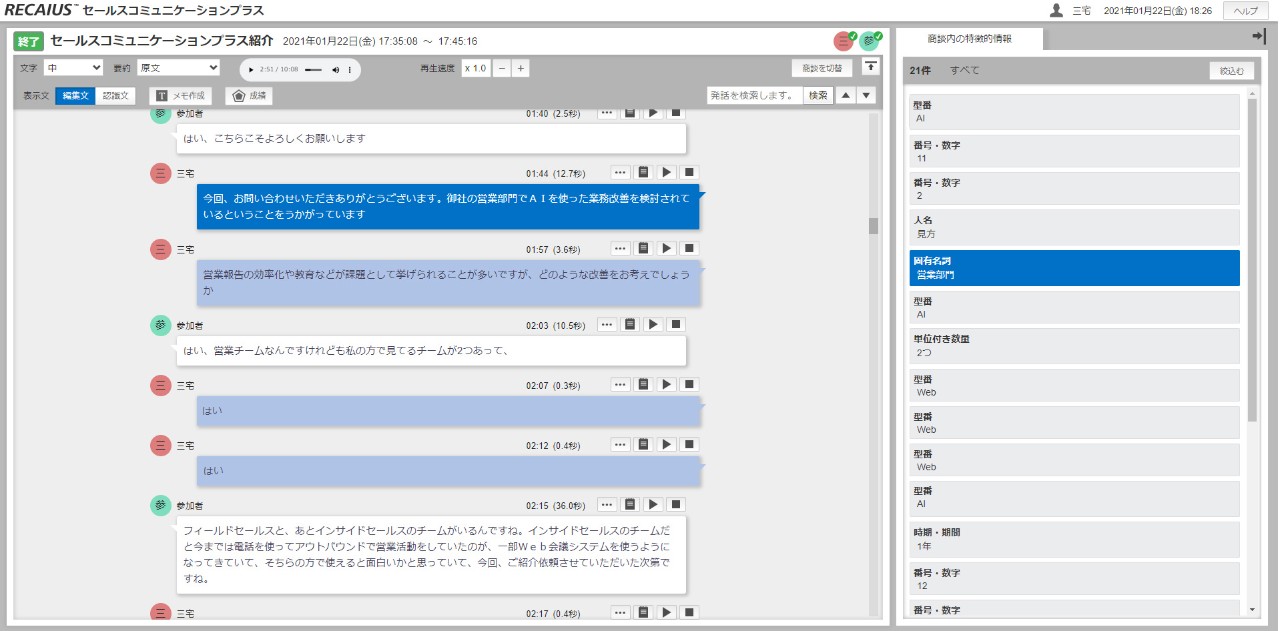Open the ... menu on the 02:17 utterance

621,612
